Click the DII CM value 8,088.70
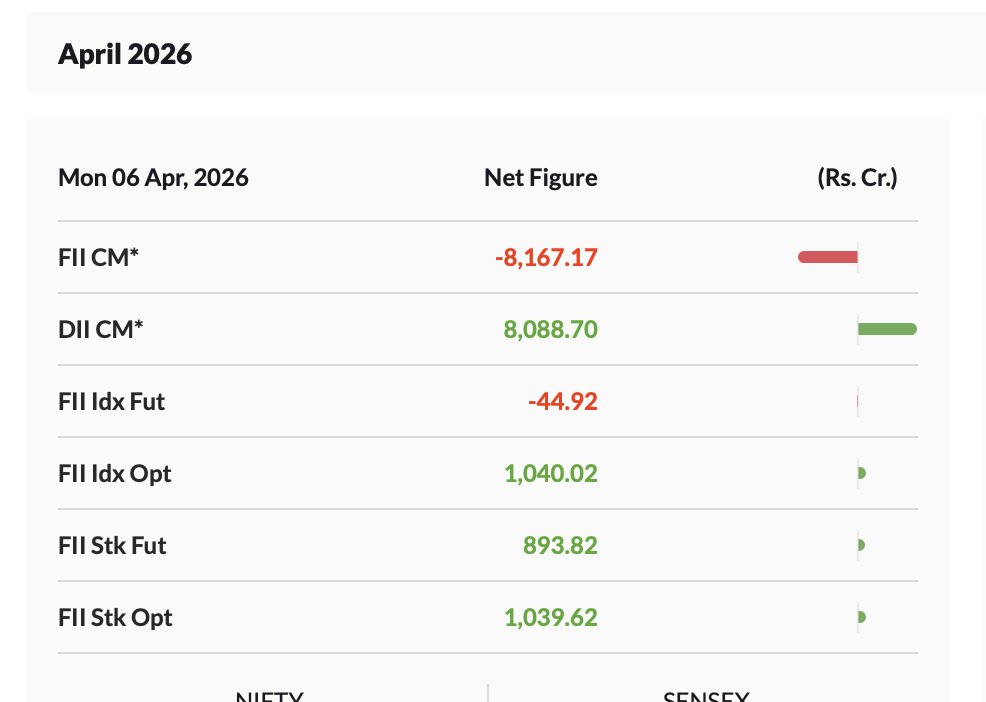986x702 pixels. pyautogui.click(x=550, y=330)
